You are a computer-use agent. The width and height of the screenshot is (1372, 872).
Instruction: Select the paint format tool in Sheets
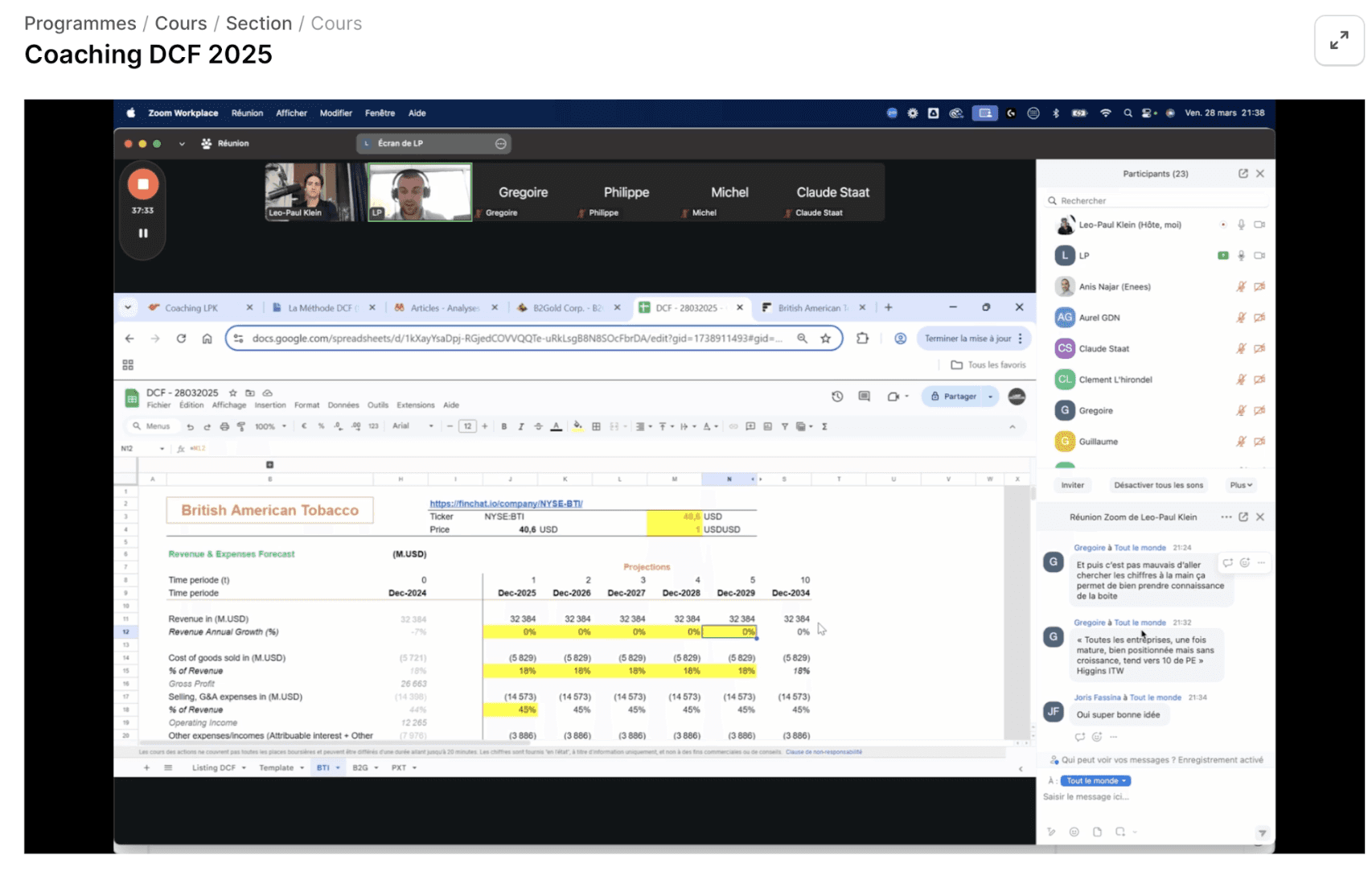[x=241, y=426]
